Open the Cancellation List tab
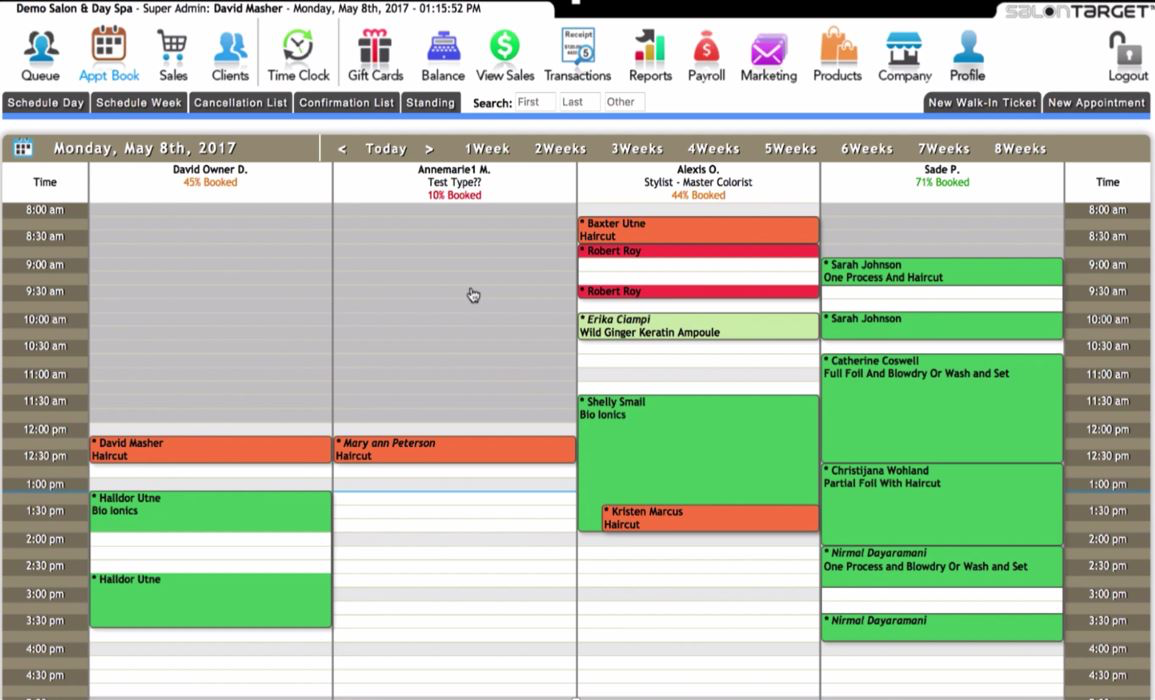Viewport: 1155px width, 700px height. coord(240,102)
